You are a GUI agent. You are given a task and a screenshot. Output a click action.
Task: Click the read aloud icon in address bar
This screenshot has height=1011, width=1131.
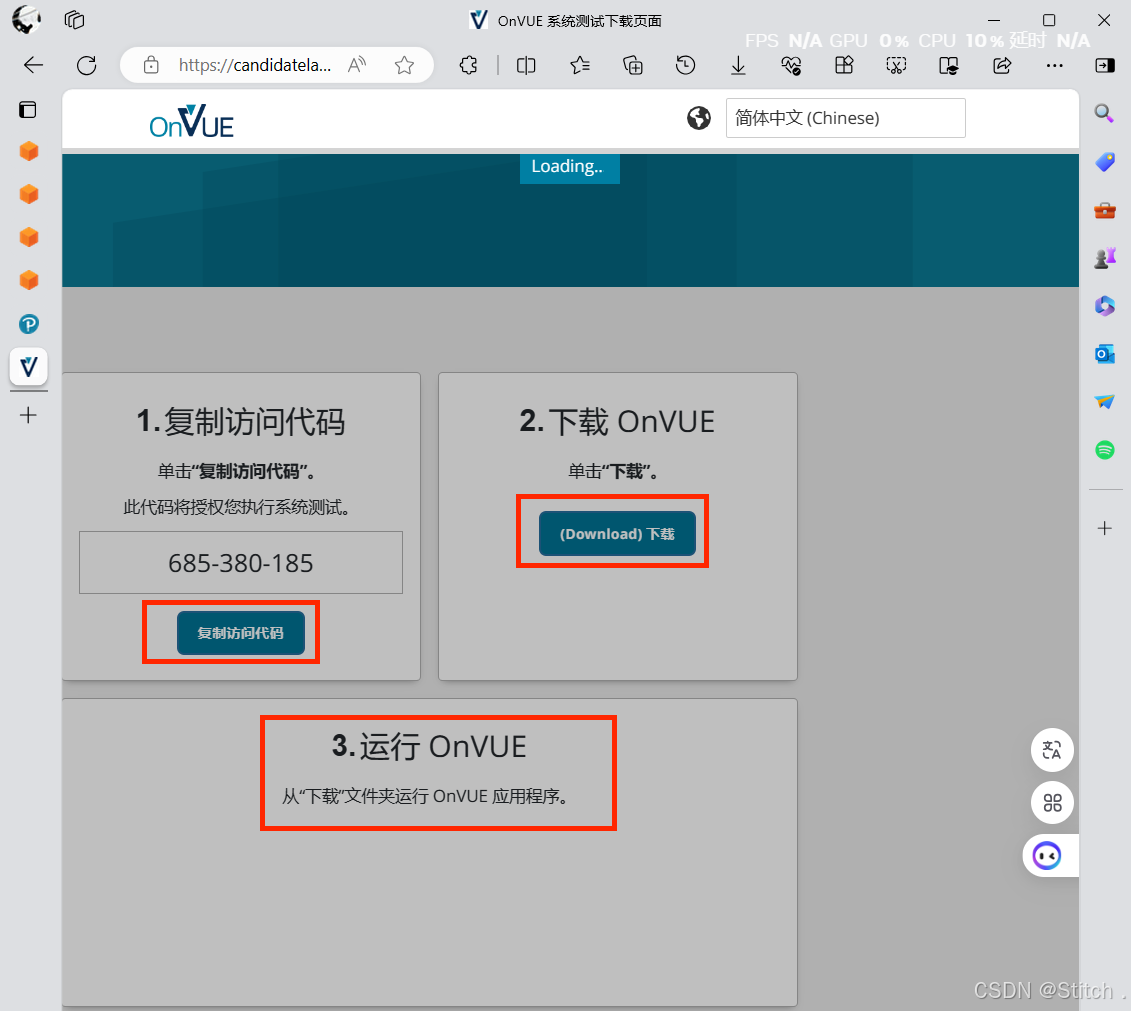[x=357, y=66]
